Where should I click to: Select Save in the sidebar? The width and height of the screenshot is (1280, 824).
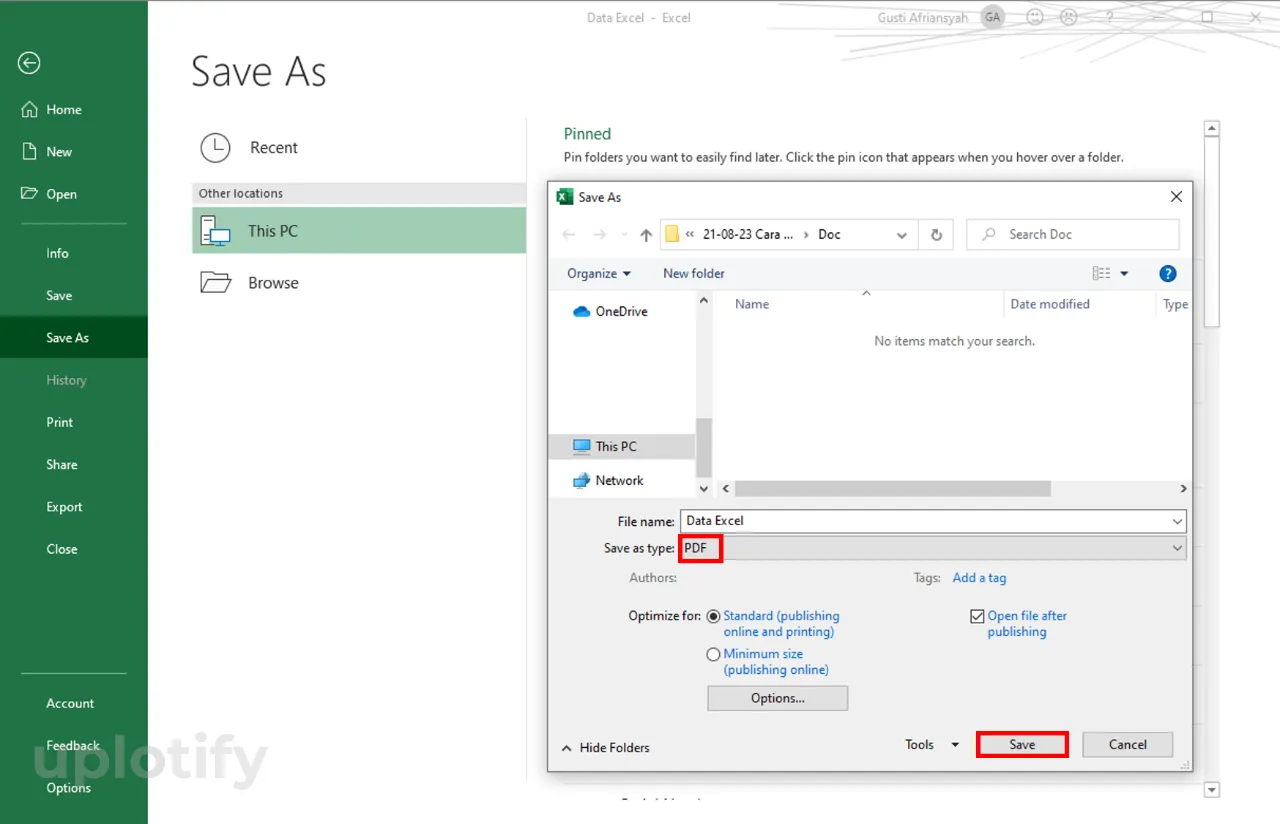point(59,295)
